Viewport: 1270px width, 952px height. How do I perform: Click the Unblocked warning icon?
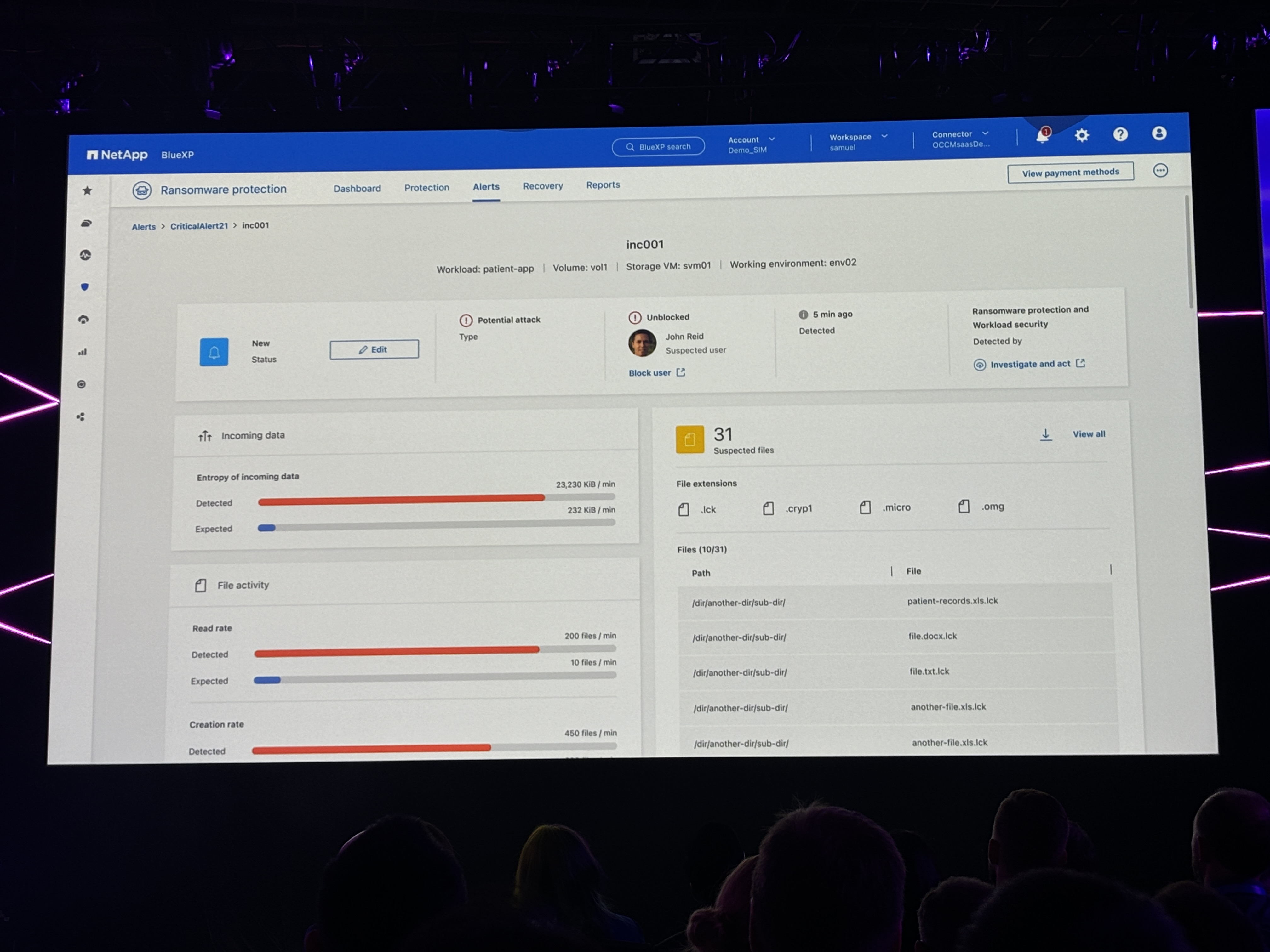pyautogui.click(x=634, y=317)
